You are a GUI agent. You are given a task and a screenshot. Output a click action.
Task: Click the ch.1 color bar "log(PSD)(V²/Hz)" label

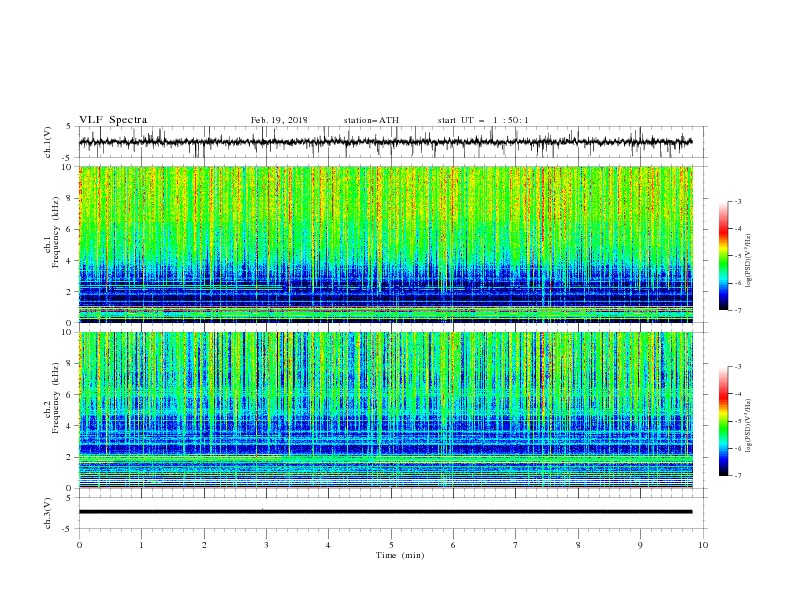(748, 261)
